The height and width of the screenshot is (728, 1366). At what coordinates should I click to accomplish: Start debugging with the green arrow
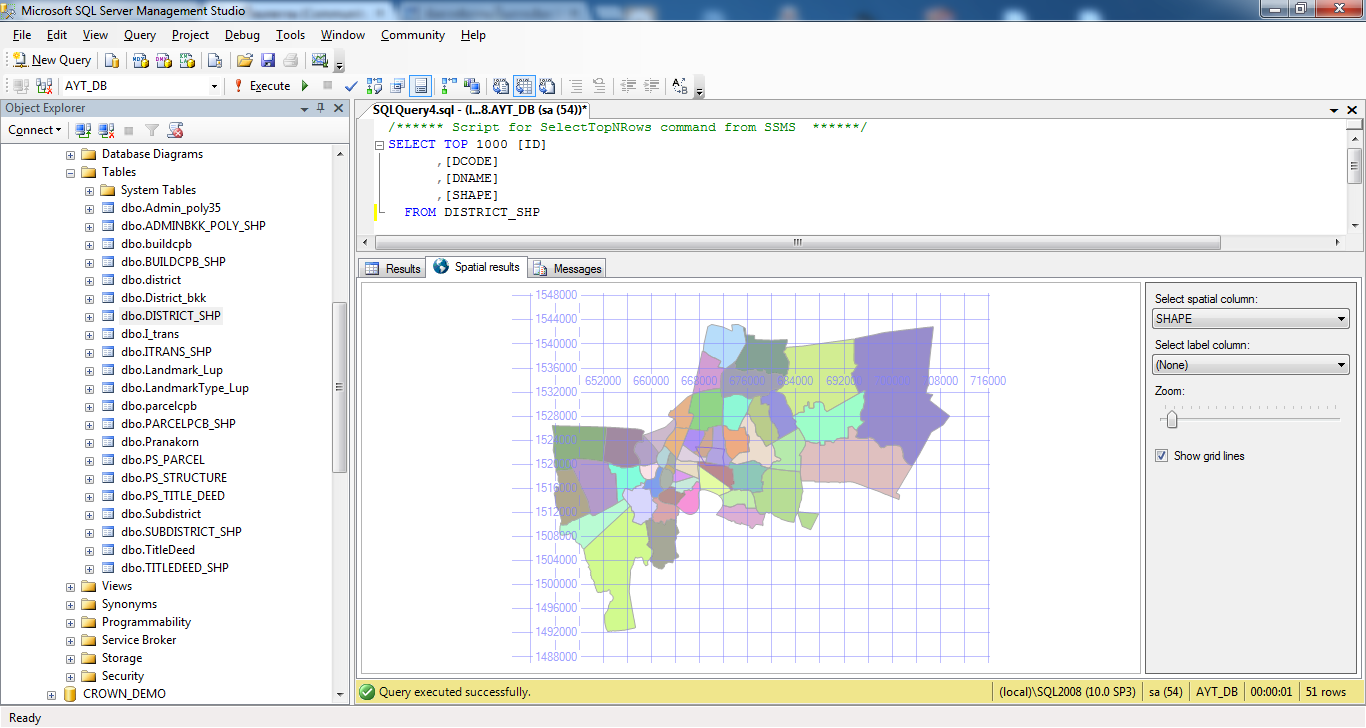tap(305, 86)
